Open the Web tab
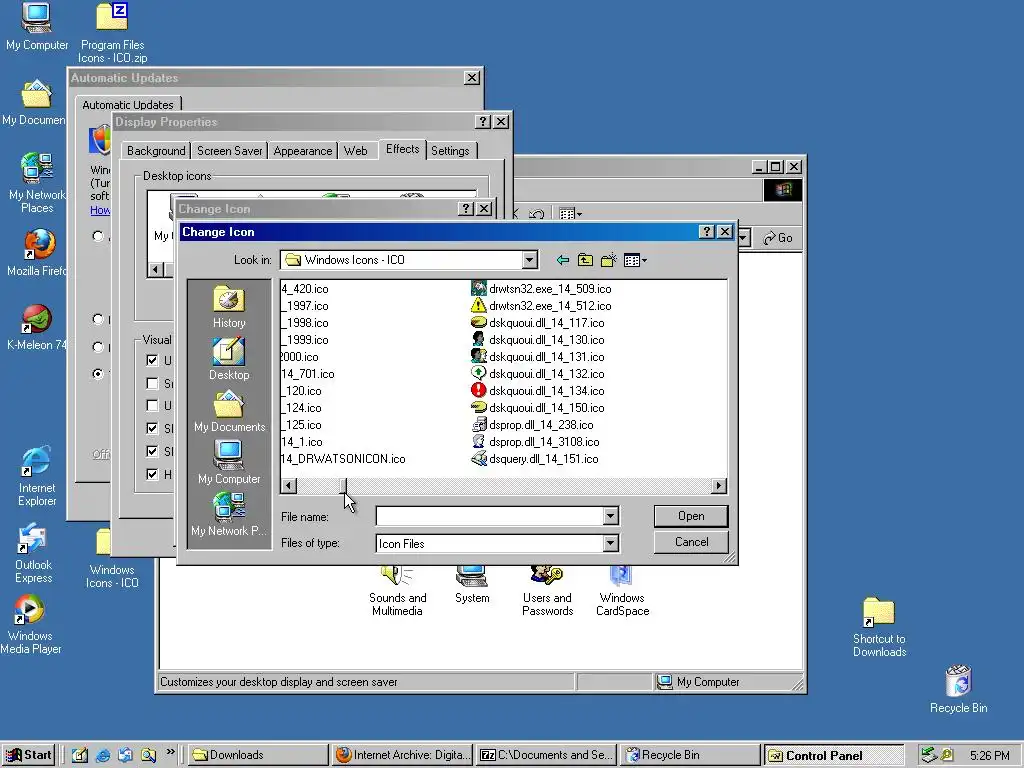Image resolution: width=1024 pixels, height=768 pixels. (x=355, y=151)
